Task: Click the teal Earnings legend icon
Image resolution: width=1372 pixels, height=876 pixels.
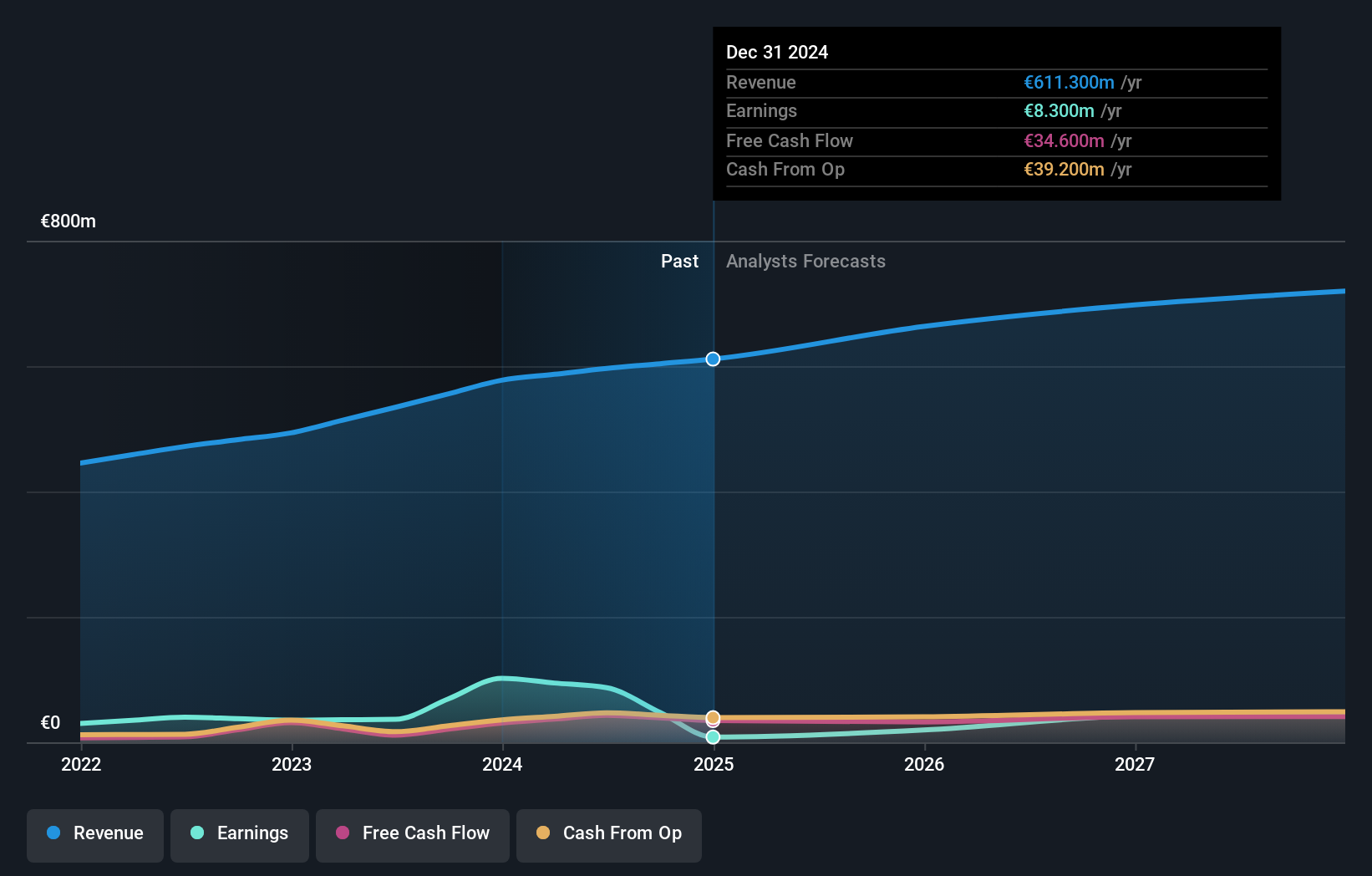Action: (196, 833)
